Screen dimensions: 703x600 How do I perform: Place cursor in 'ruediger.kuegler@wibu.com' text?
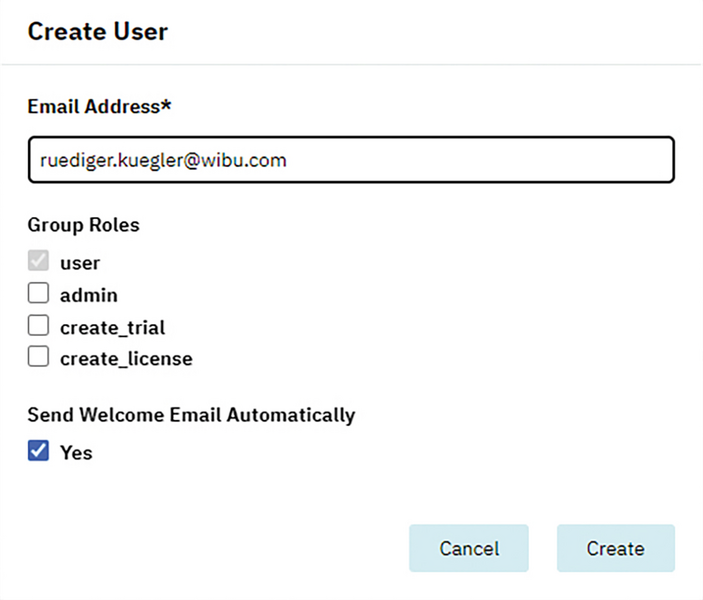pos(163,161)
